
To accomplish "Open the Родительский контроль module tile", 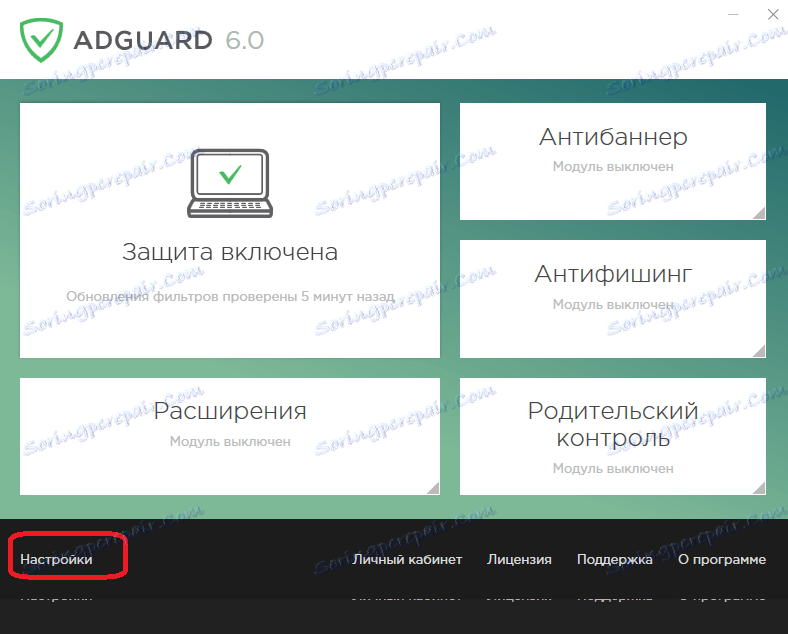I will pos(613,437).
